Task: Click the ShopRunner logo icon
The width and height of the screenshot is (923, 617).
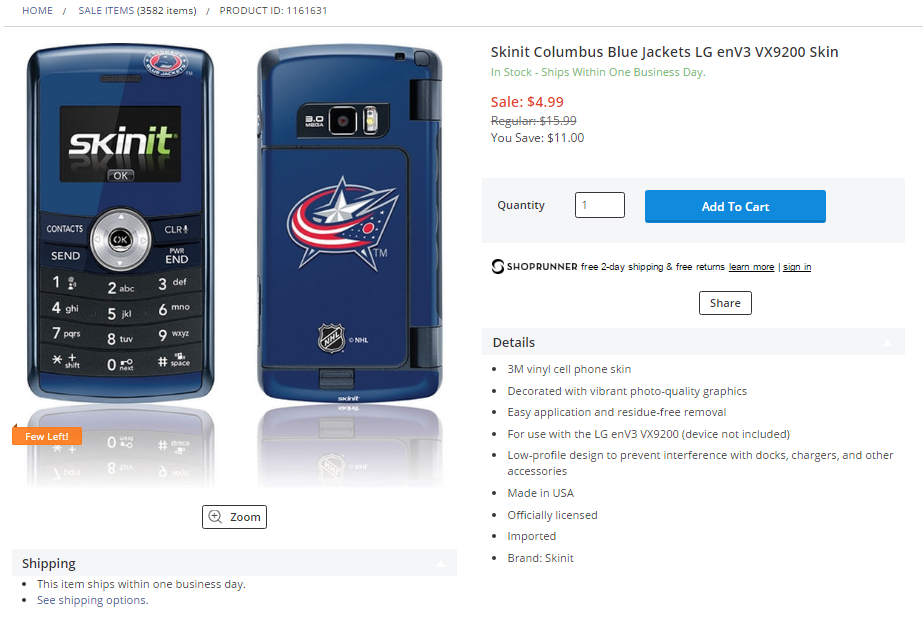Action: [x=498, y=267]
